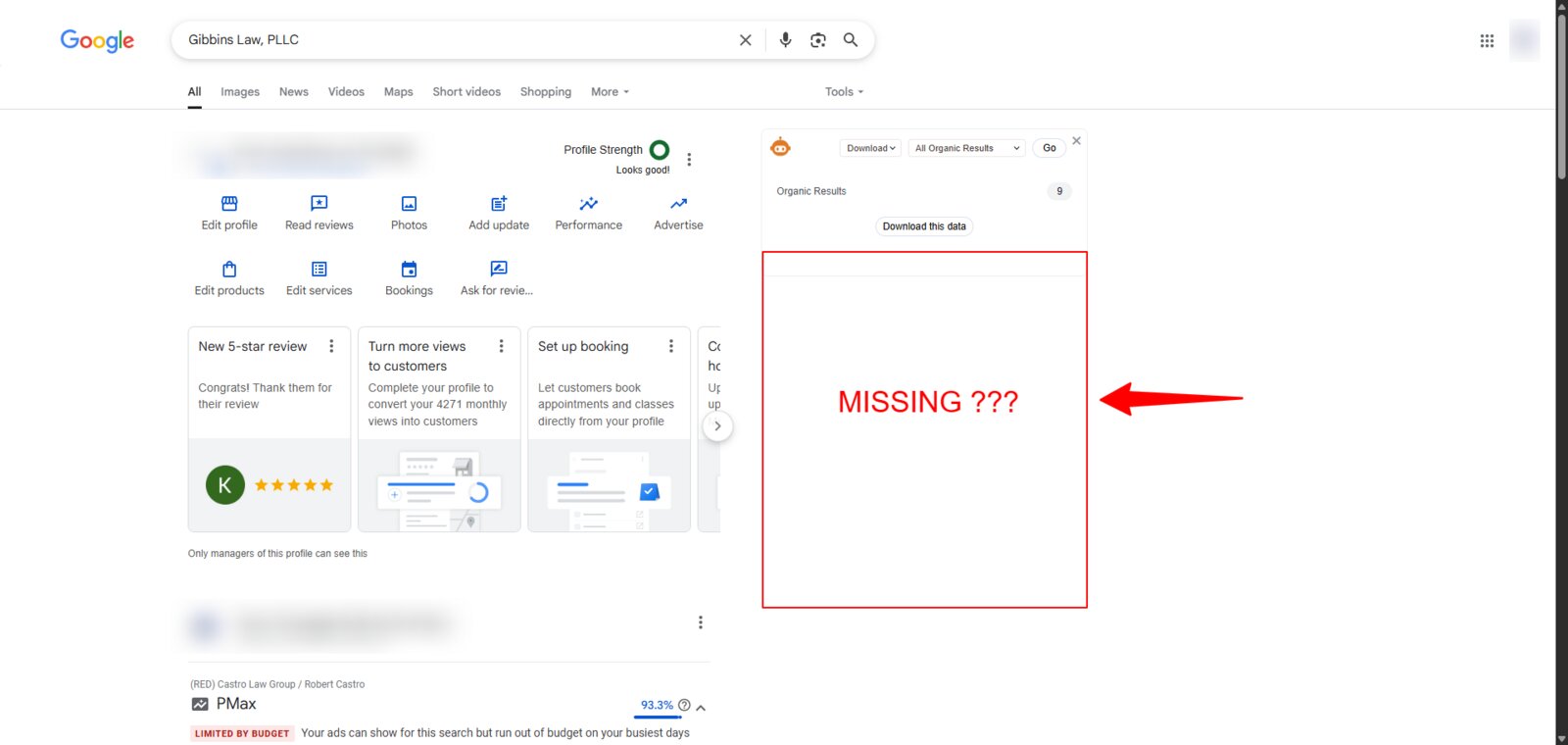Open Edit profile
This screenshot has width=1568, height=745.
[229, 213]
